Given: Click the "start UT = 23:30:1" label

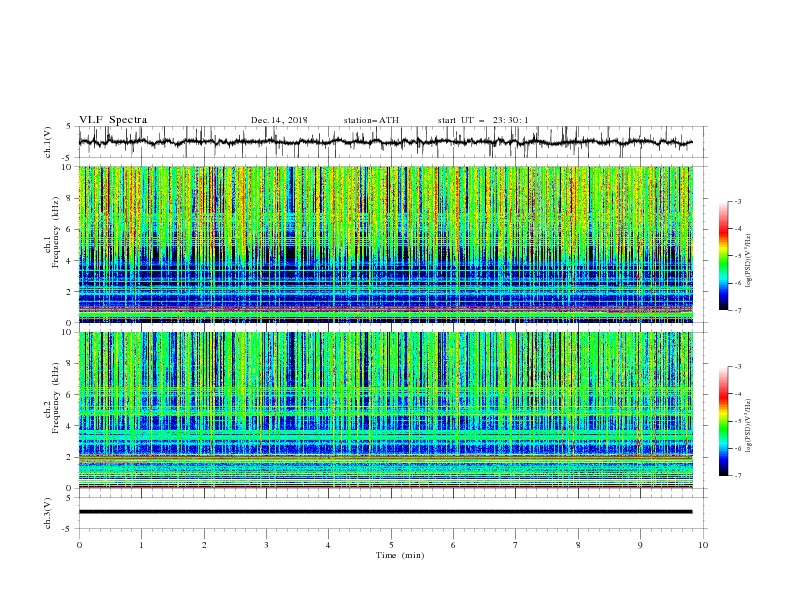Looking at the screenshot, I should (x=483, y=120).
